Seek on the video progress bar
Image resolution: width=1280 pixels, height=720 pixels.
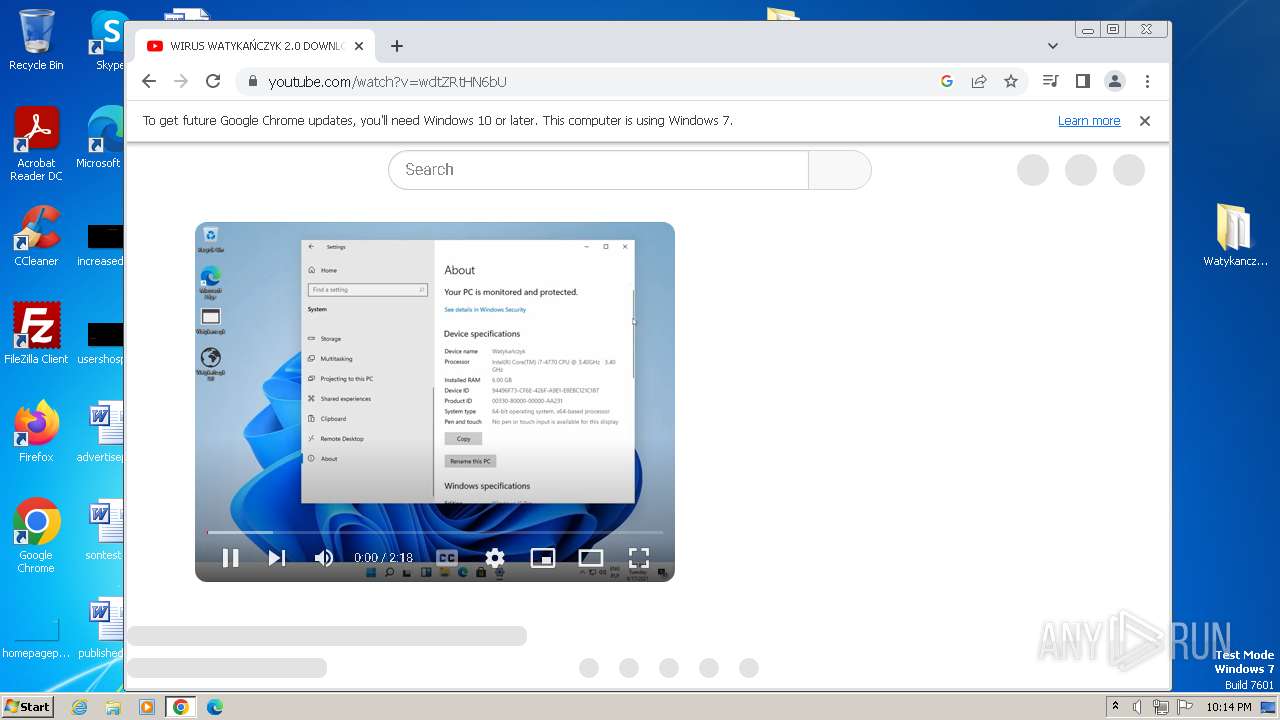tap(435, 532)
